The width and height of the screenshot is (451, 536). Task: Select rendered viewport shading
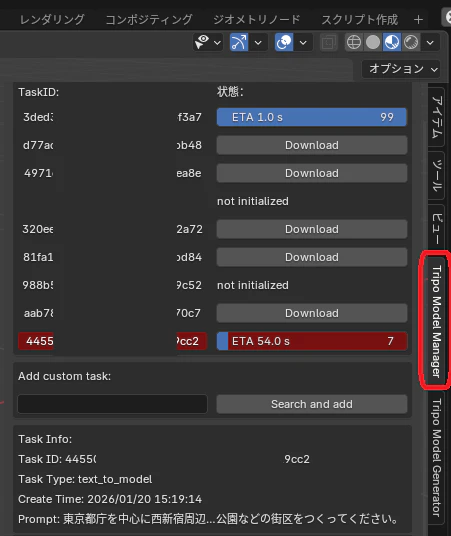click(x=411, y=42)
